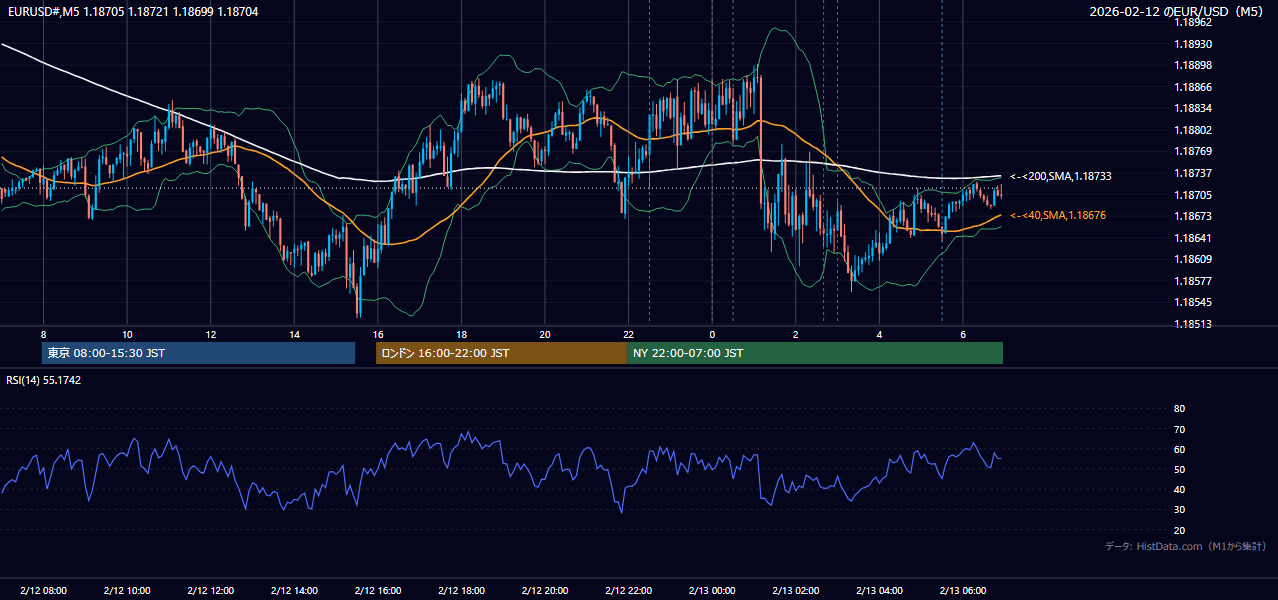1278x600 pixels.
Task: Click RSI scale level 20
Action: point(1179,530)
